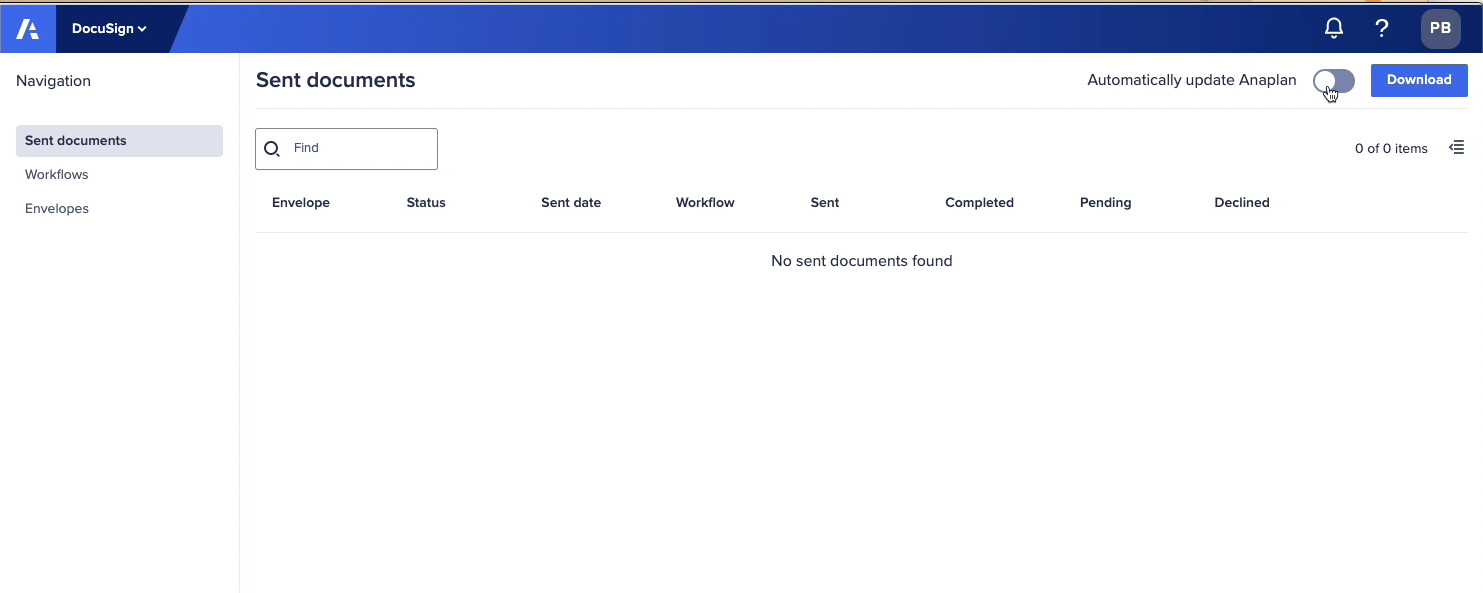The height and width of the screenshot is (593, 1483).
Task: Open the help question mark icon
Action: click(1381, 28)
